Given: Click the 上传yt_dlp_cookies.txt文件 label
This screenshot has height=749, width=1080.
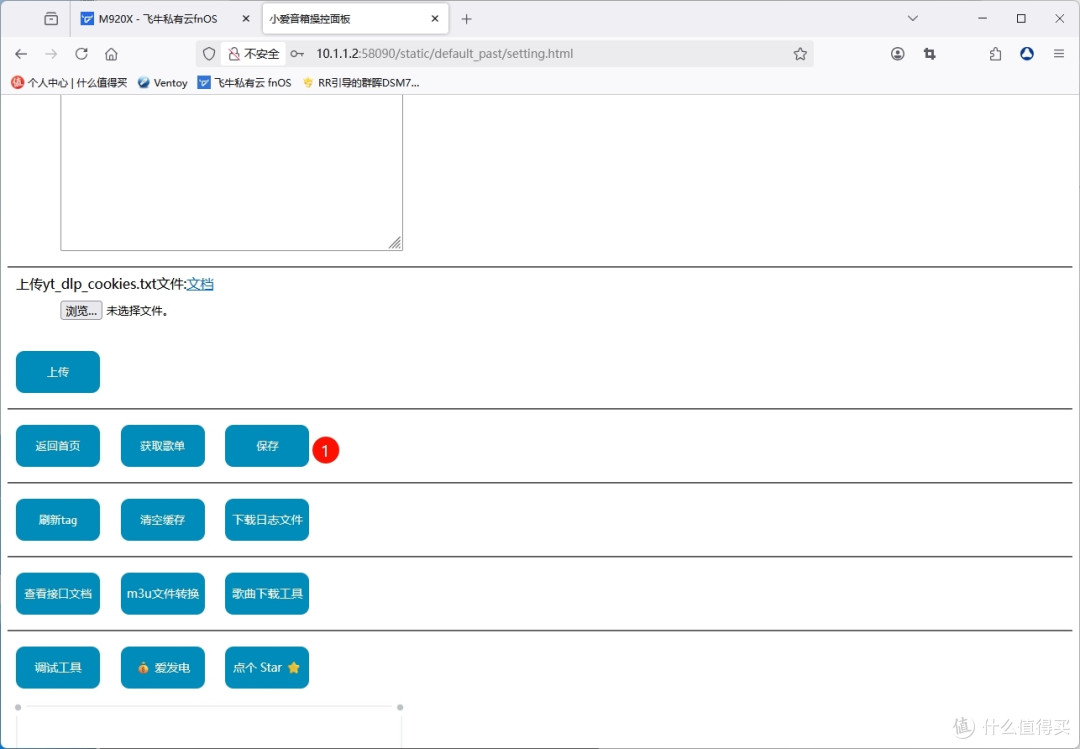Looking at the screenshot, I should (101, 284).
